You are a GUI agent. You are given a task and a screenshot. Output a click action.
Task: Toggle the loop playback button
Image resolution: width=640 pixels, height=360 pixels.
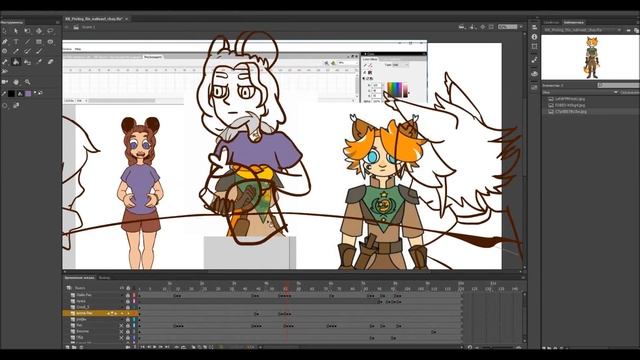tap(184, 347)
